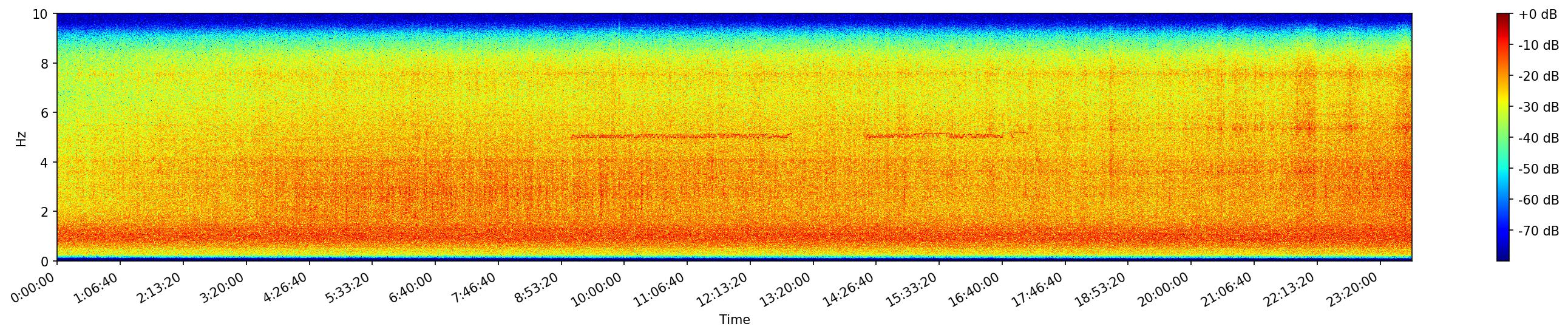Click the -20 dB colorbar label
The width and height of the screenshot is (1568, 335).
1538,76
